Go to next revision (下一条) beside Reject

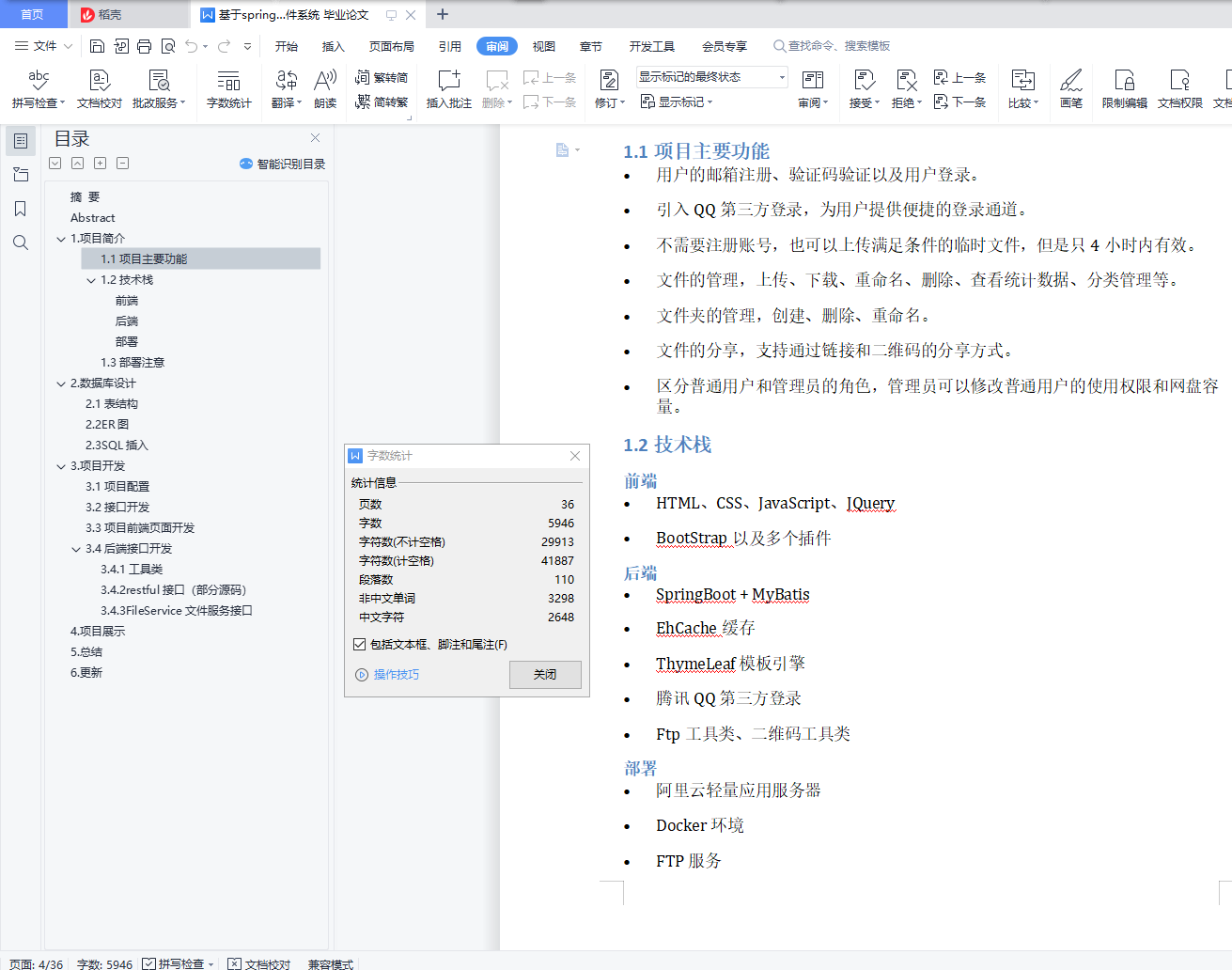(959, 102)
